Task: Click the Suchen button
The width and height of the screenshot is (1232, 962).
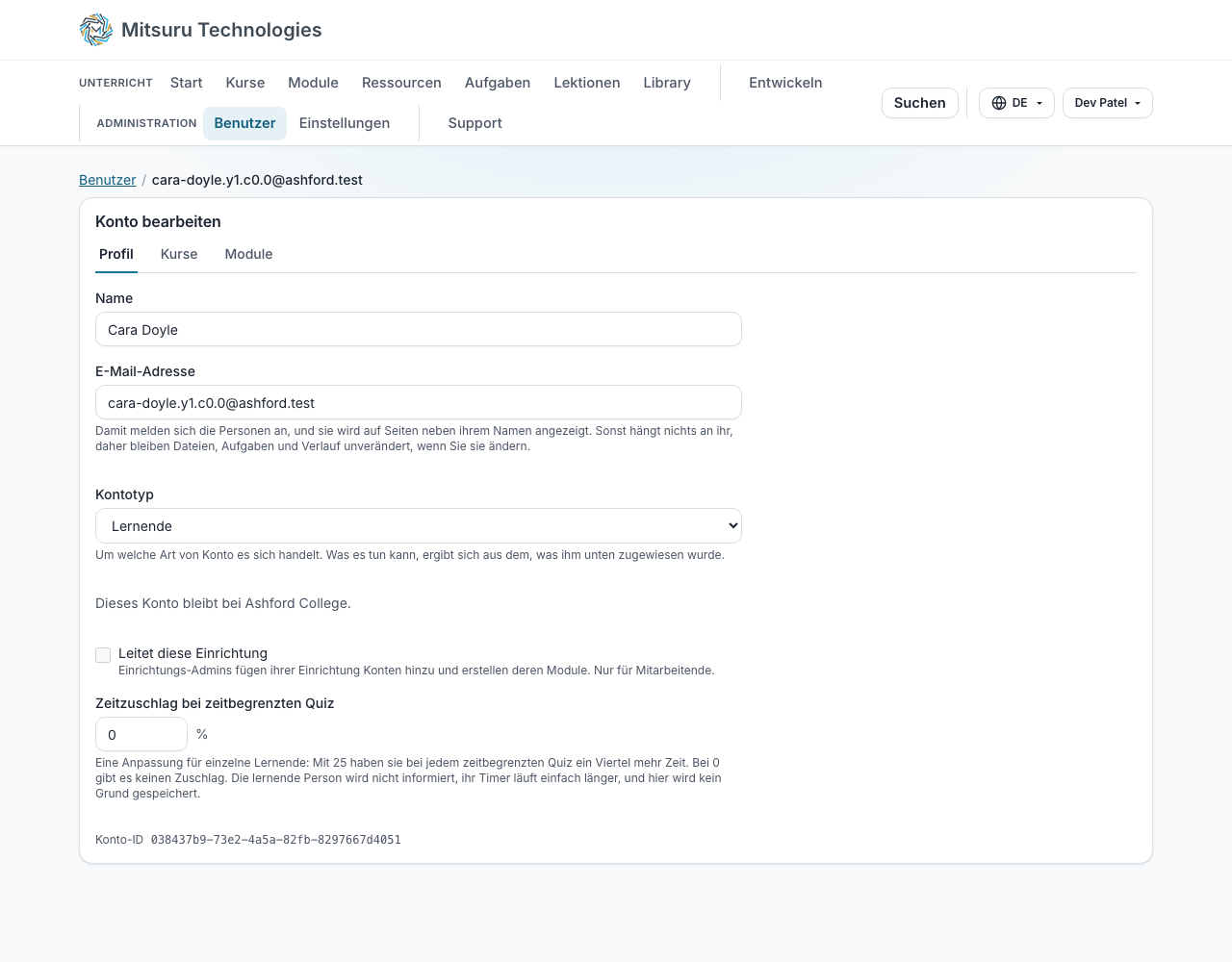Action: (x=920, y=103)
